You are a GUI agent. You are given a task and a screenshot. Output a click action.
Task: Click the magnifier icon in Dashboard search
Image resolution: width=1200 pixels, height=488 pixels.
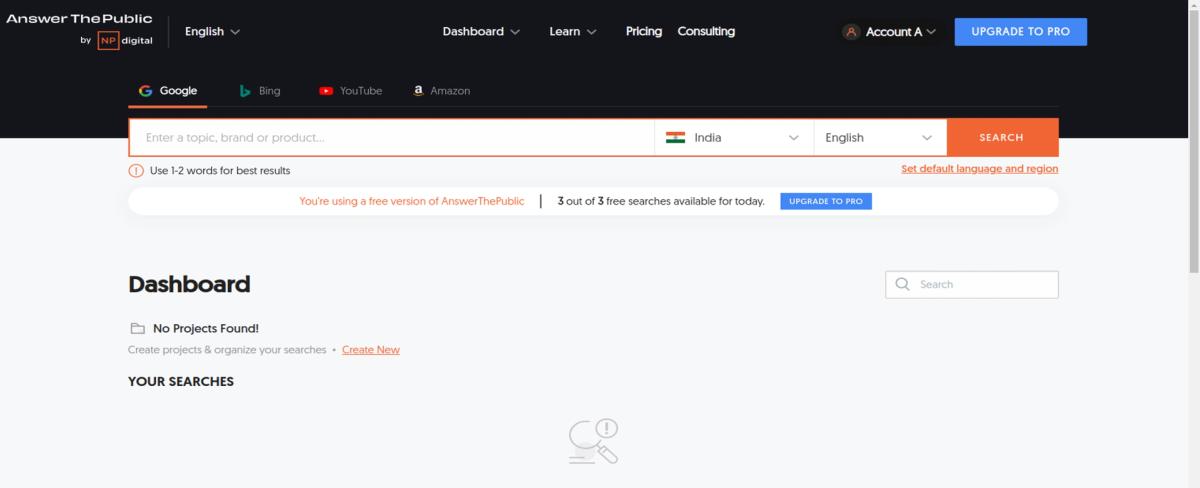pyautogui.click(x=903, y=284)
